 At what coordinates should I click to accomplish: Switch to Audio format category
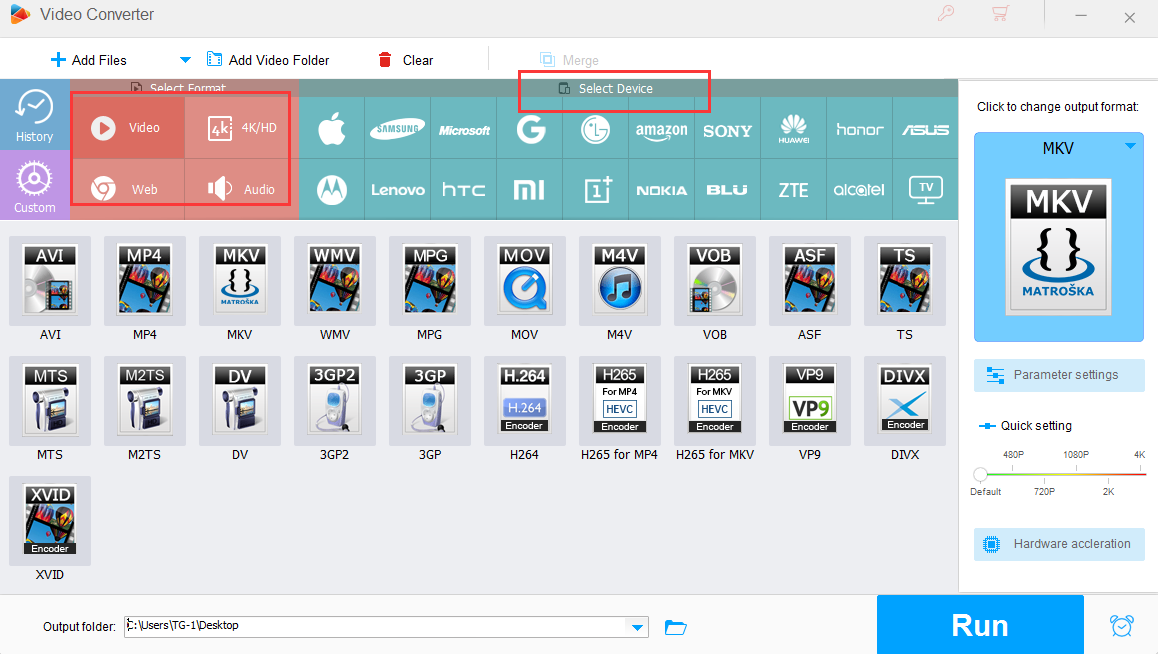pos(242,189)
